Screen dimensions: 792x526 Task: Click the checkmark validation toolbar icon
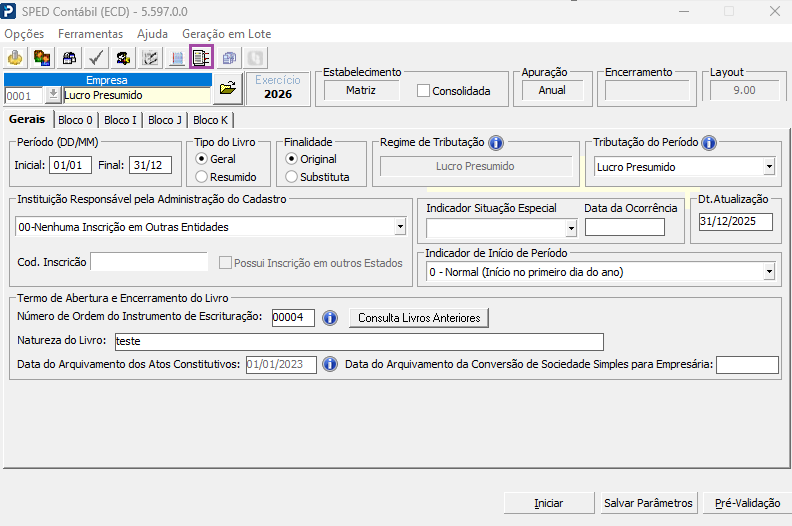(96, 58)
